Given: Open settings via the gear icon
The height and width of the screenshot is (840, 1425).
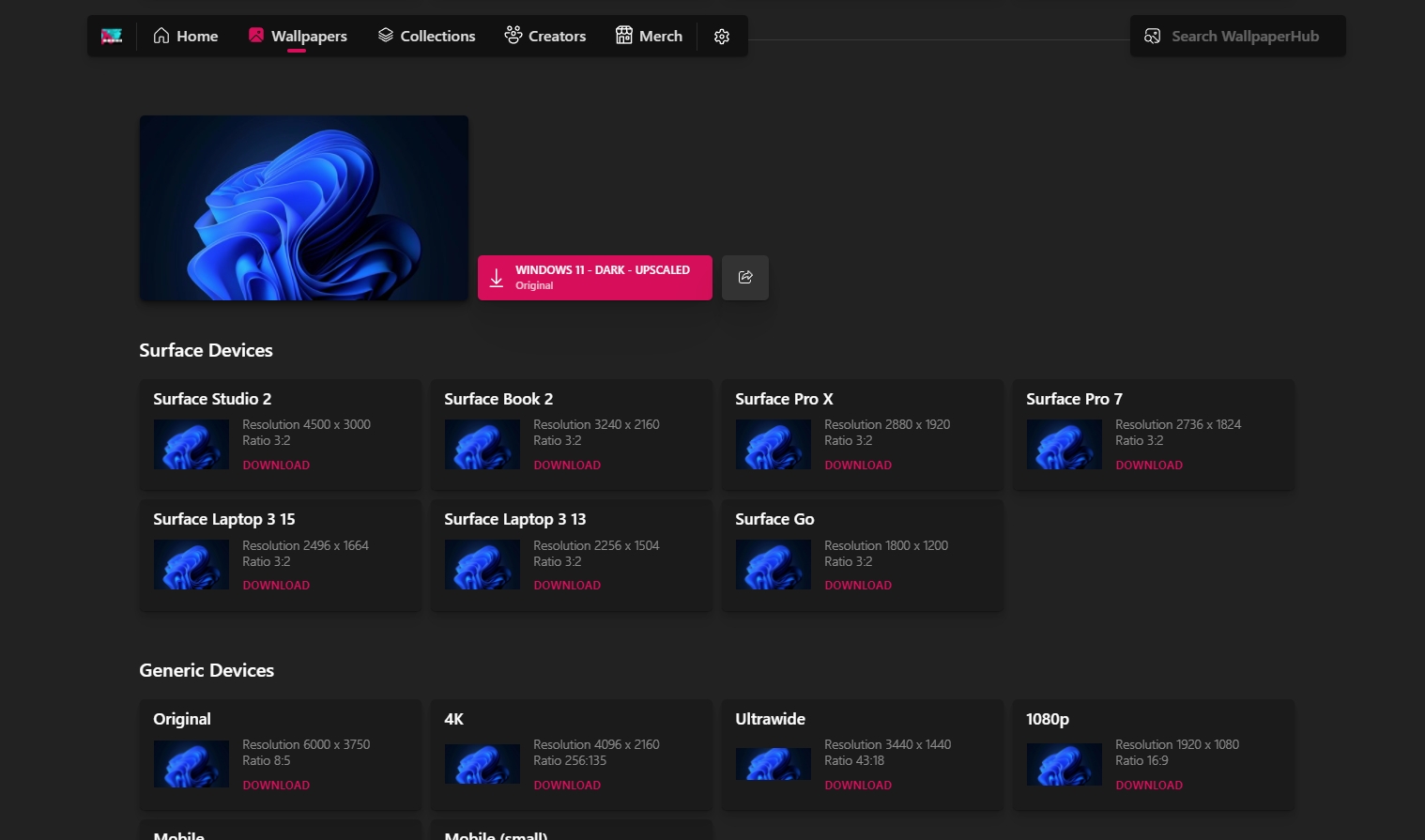Looking at the screenshot, I should (722, 36).
